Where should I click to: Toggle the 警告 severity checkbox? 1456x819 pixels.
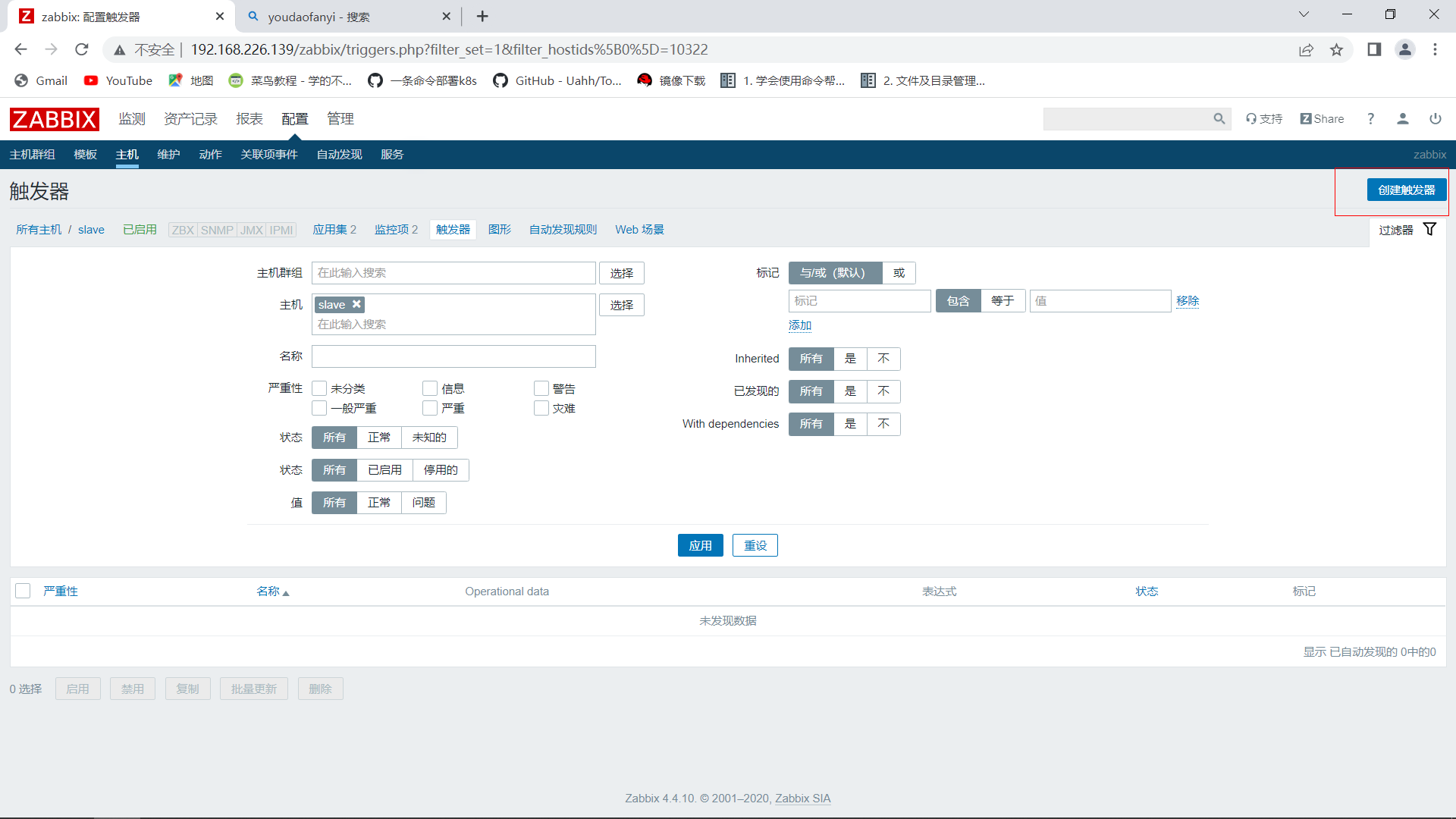pos(541,388)
